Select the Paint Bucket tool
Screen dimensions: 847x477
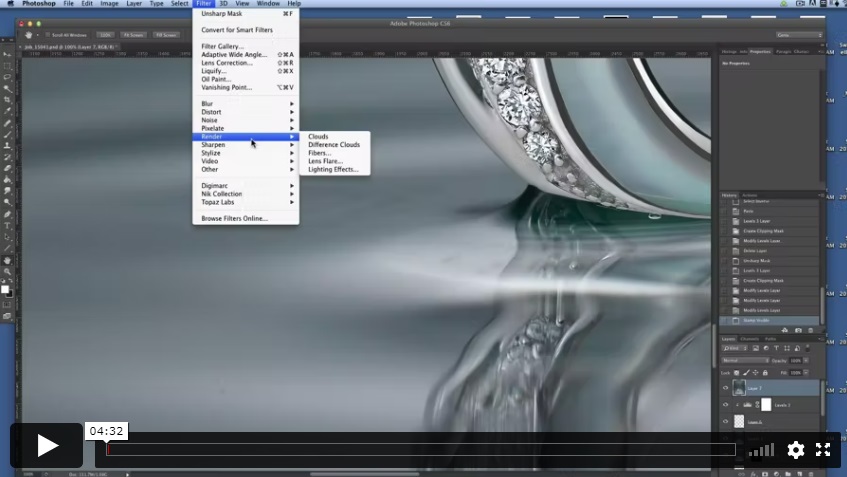coord(7,180)
